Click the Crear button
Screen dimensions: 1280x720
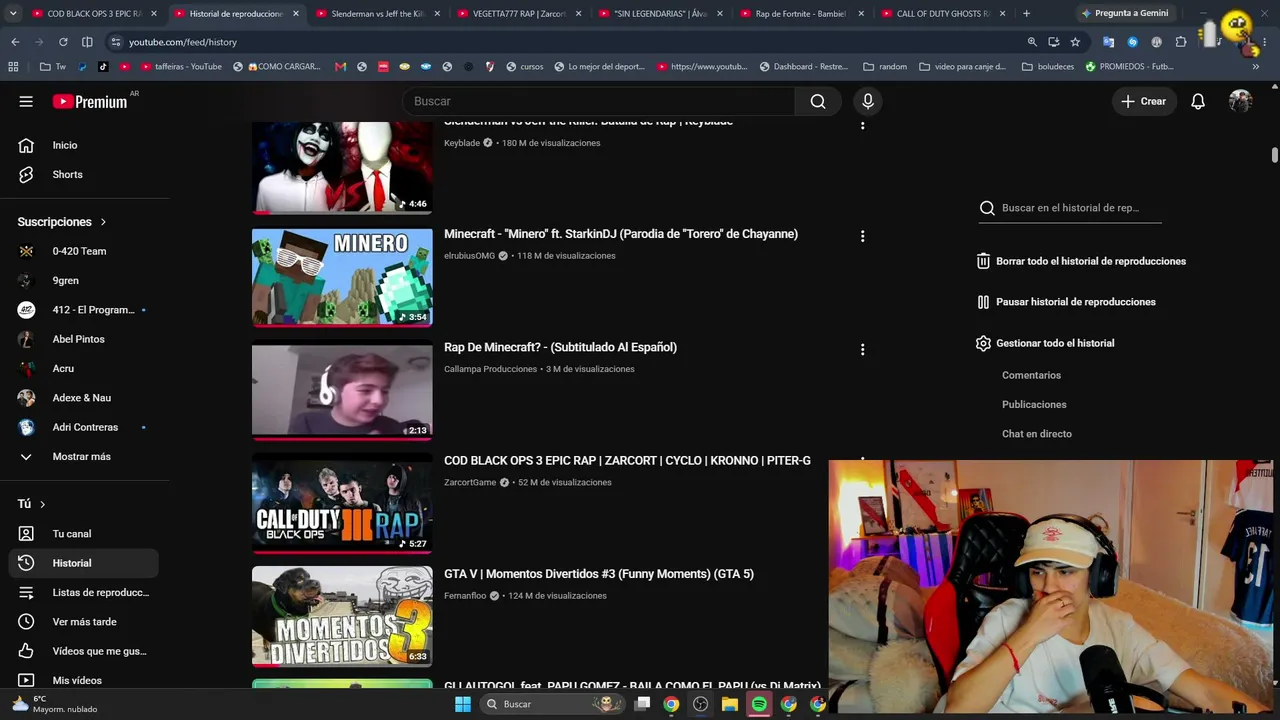pos(1144,101)
